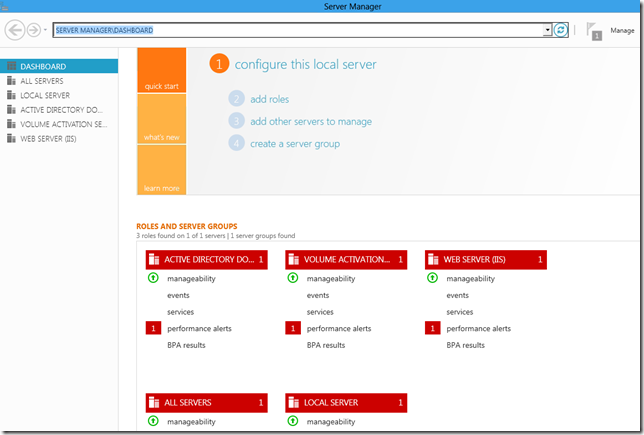Go back with the back arrow button
This screenshot has height=435, width=644.
pyautogui.click(x=15, y=30)
